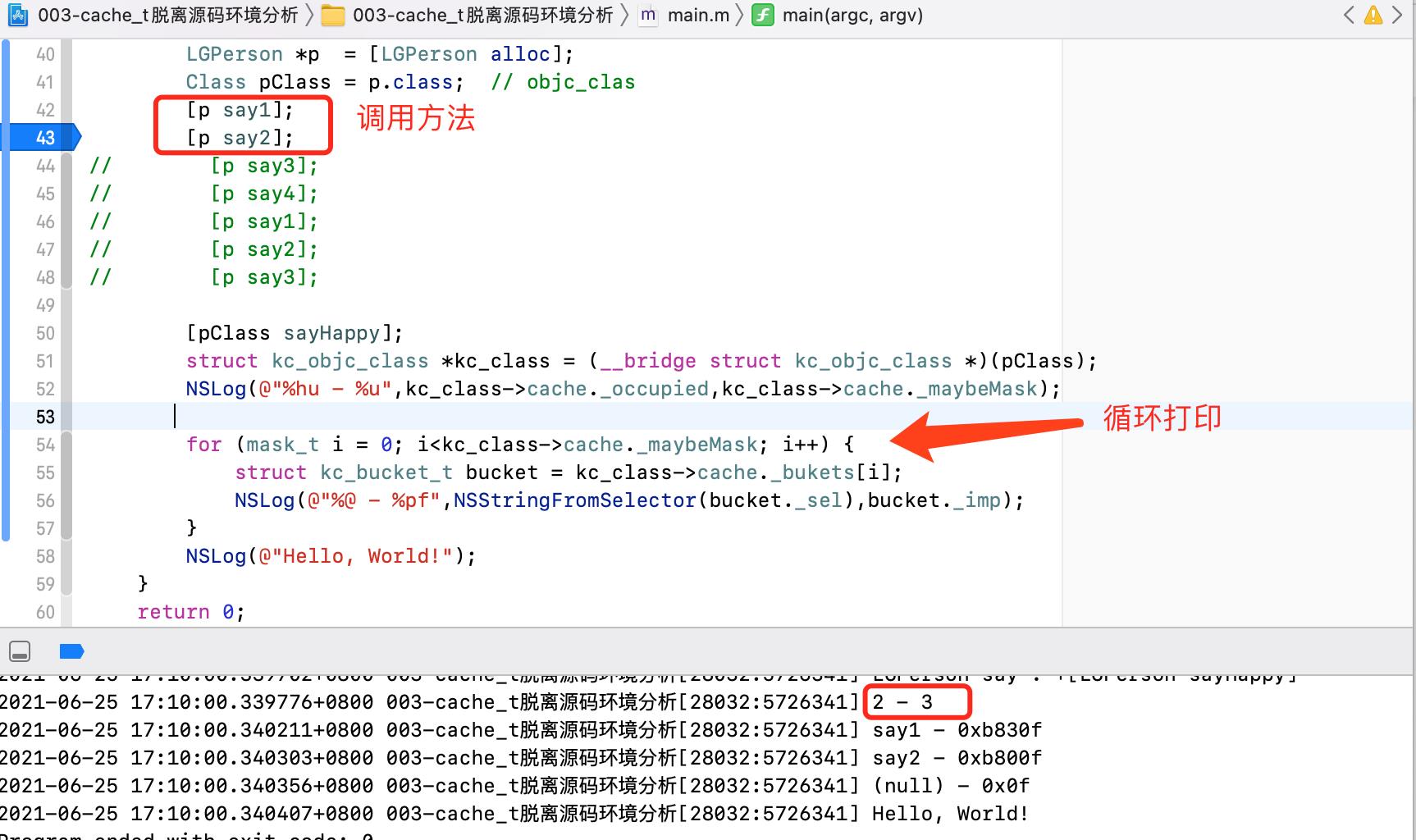Go to previous issue with left chevron
Viewport: 1416px width, 840px height.
[1349, 15]
